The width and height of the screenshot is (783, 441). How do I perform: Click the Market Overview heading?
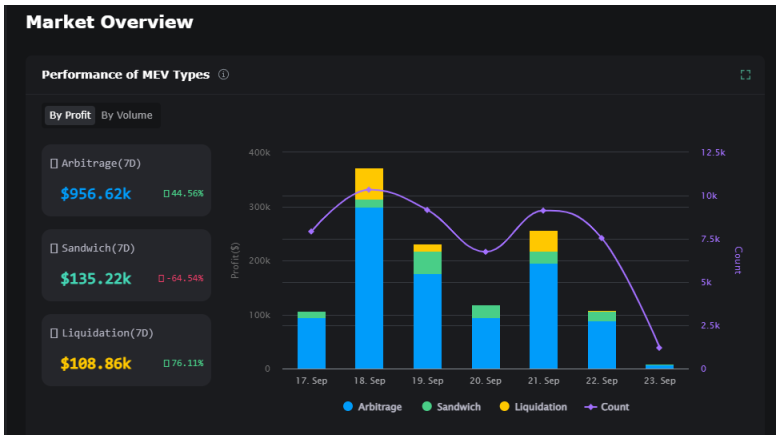point(109,22)
